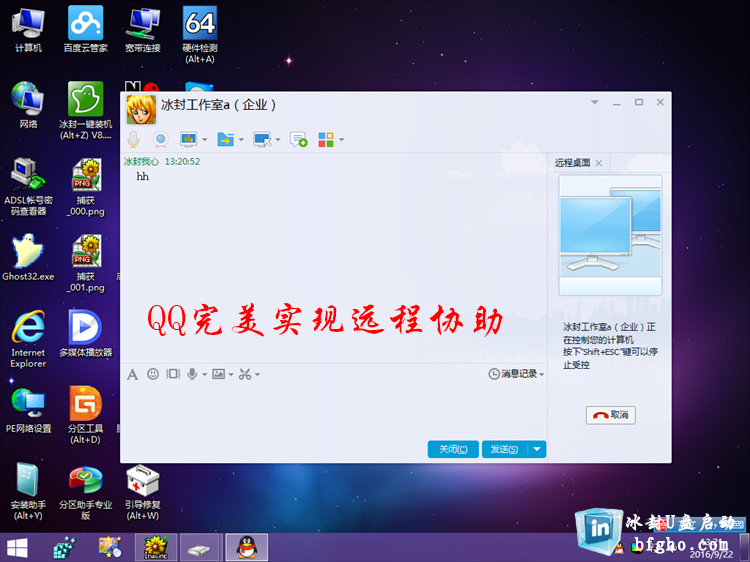Open PE网络设置 desktop icon
Viewport: 750px width, 562px height.
[x=28, y=409]
